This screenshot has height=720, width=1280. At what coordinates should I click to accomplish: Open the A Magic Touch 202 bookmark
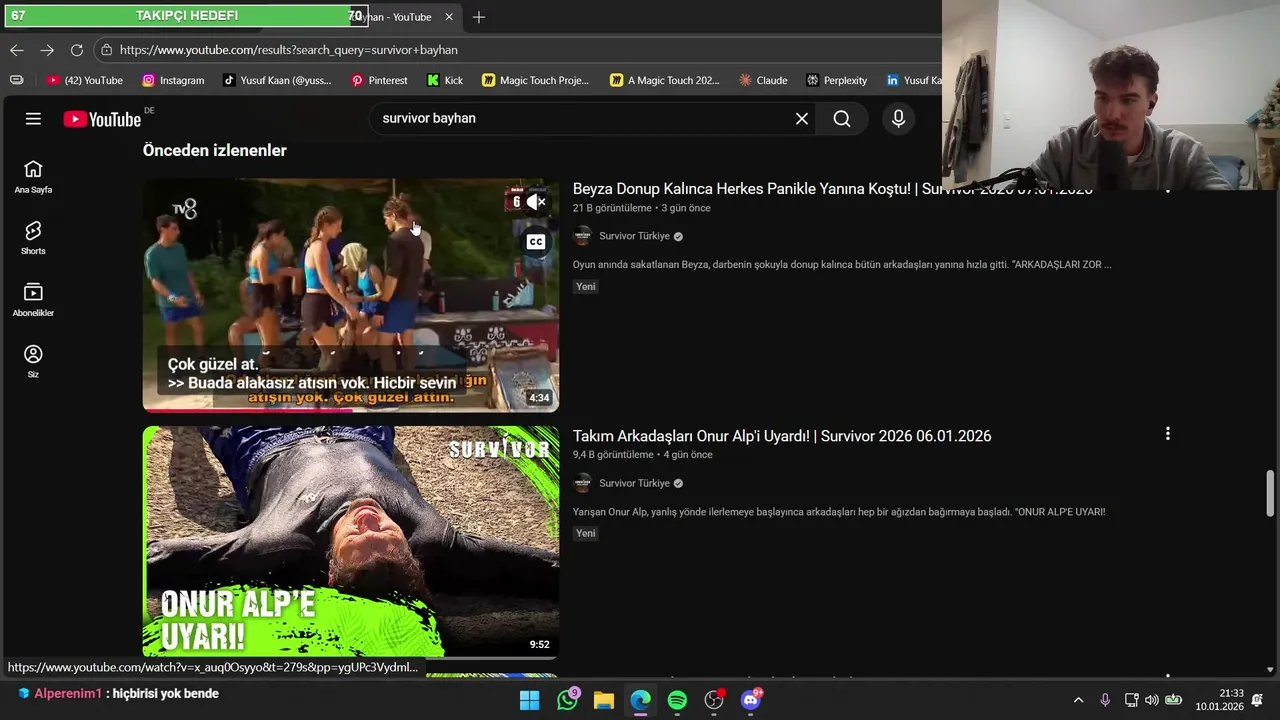pyautogui.click(x=665, y=80)
